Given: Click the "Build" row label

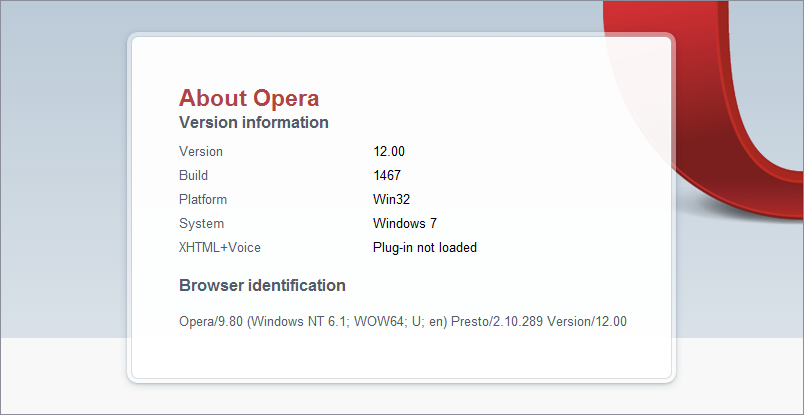Looking at the screenshot, I should 193,175.
